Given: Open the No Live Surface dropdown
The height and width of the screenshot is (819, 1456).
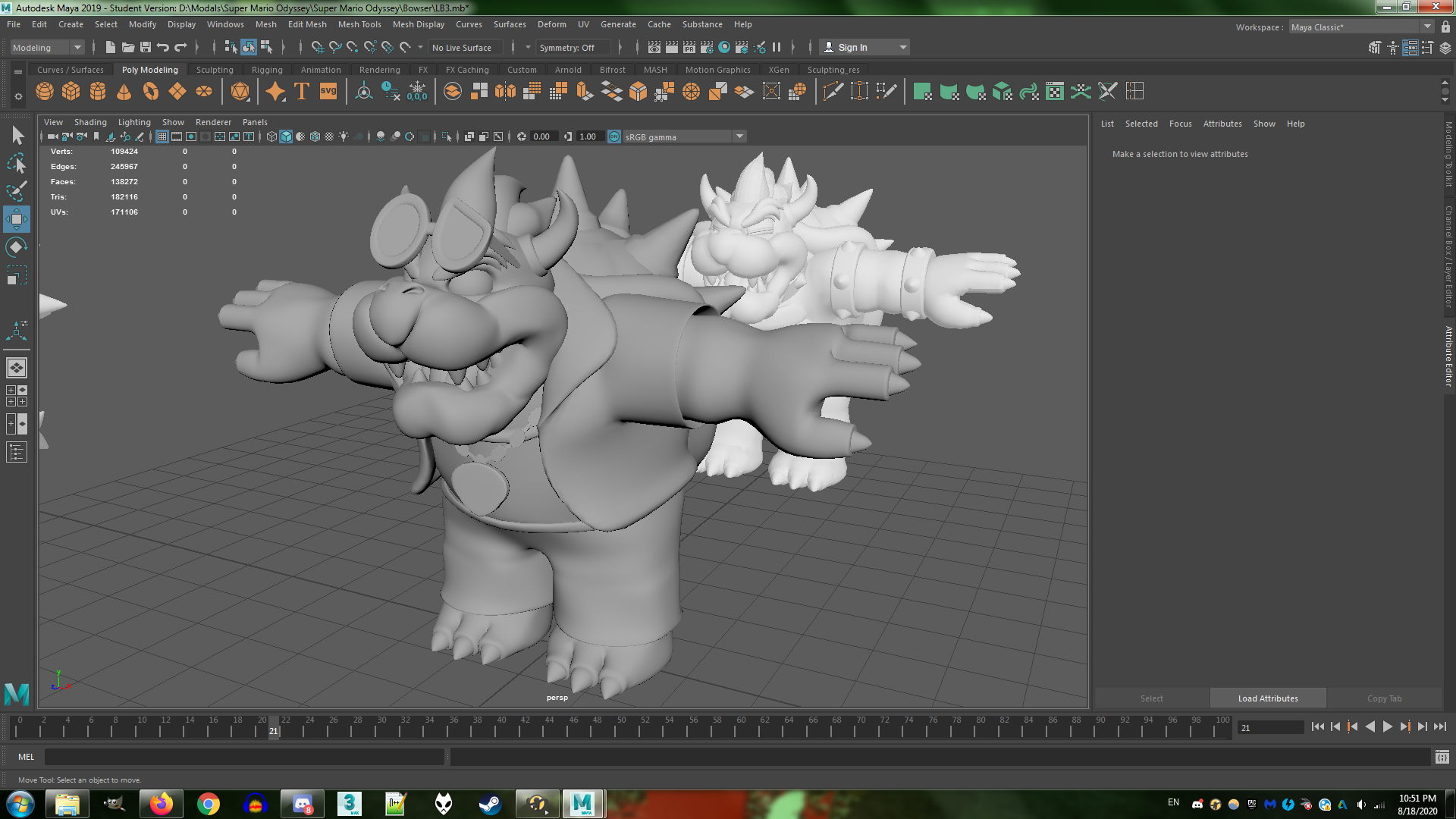Looking at the screenshot, I should pyautogui.click(x=466, y=47).
